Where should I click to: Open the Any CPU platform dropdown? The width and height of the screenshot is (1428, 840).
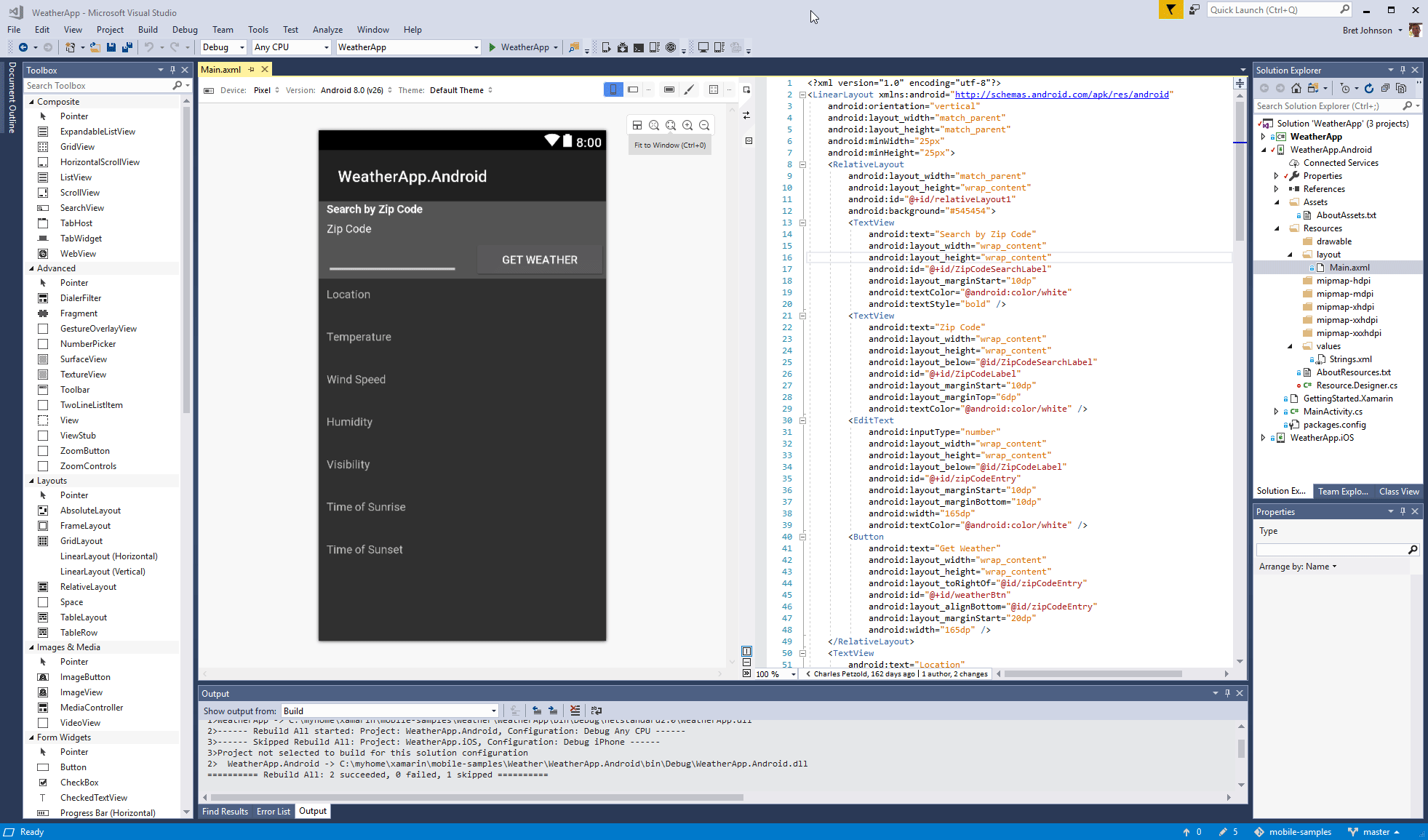(x=292, y=47)
